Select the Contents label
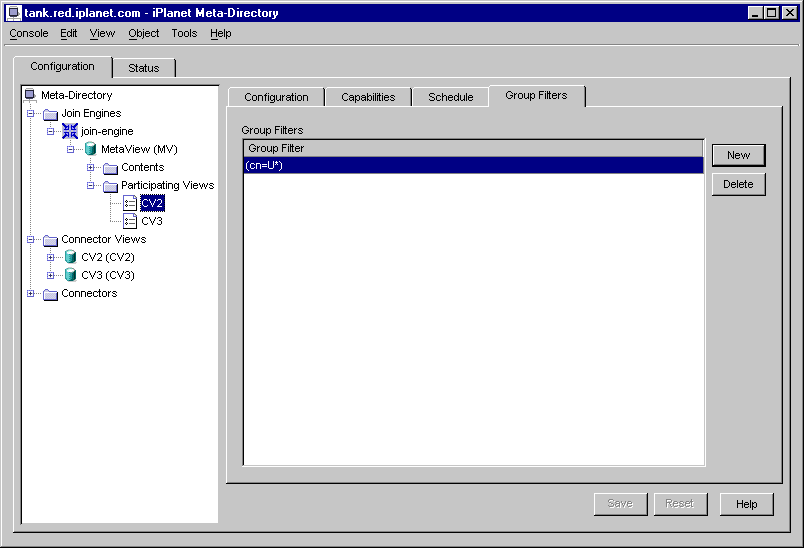The height and width of the screenshot is (548, 804). (x=143, y=167)
